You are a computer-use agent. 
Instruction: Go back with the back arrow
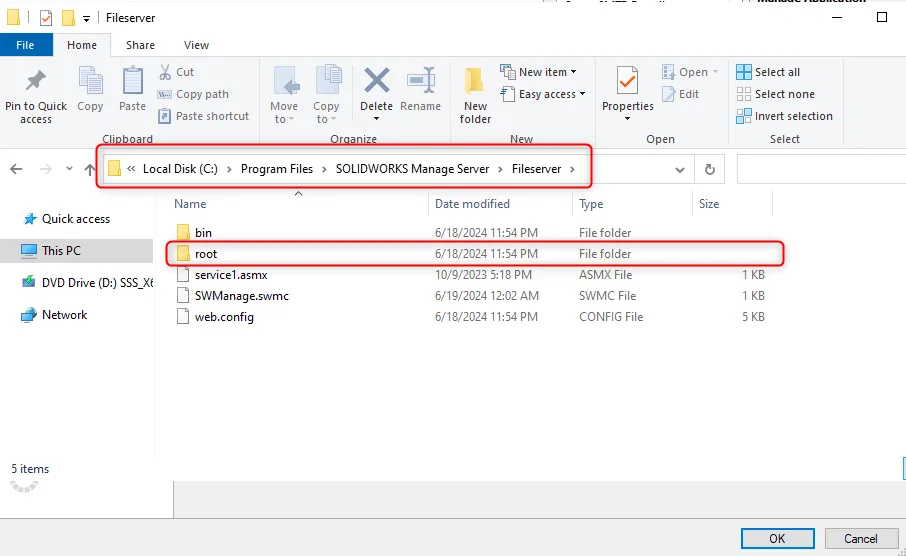(x=16, y=169)
